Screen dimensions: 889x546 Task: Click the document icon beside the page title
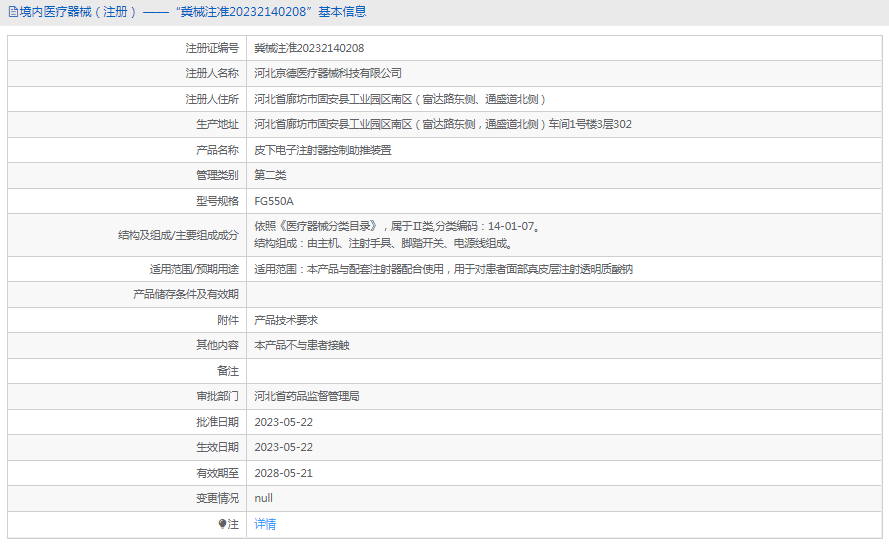click(13, 12)
